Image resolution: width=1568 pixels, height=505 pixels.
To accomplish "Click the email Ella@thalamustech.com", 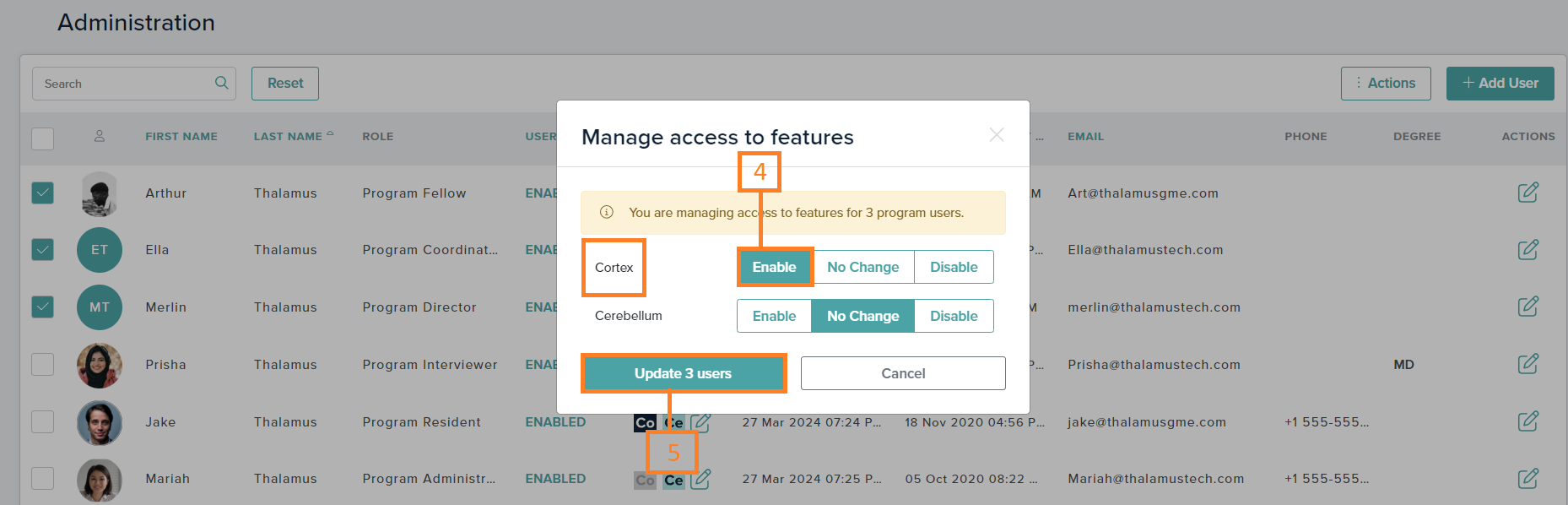I will (1145, 250).
